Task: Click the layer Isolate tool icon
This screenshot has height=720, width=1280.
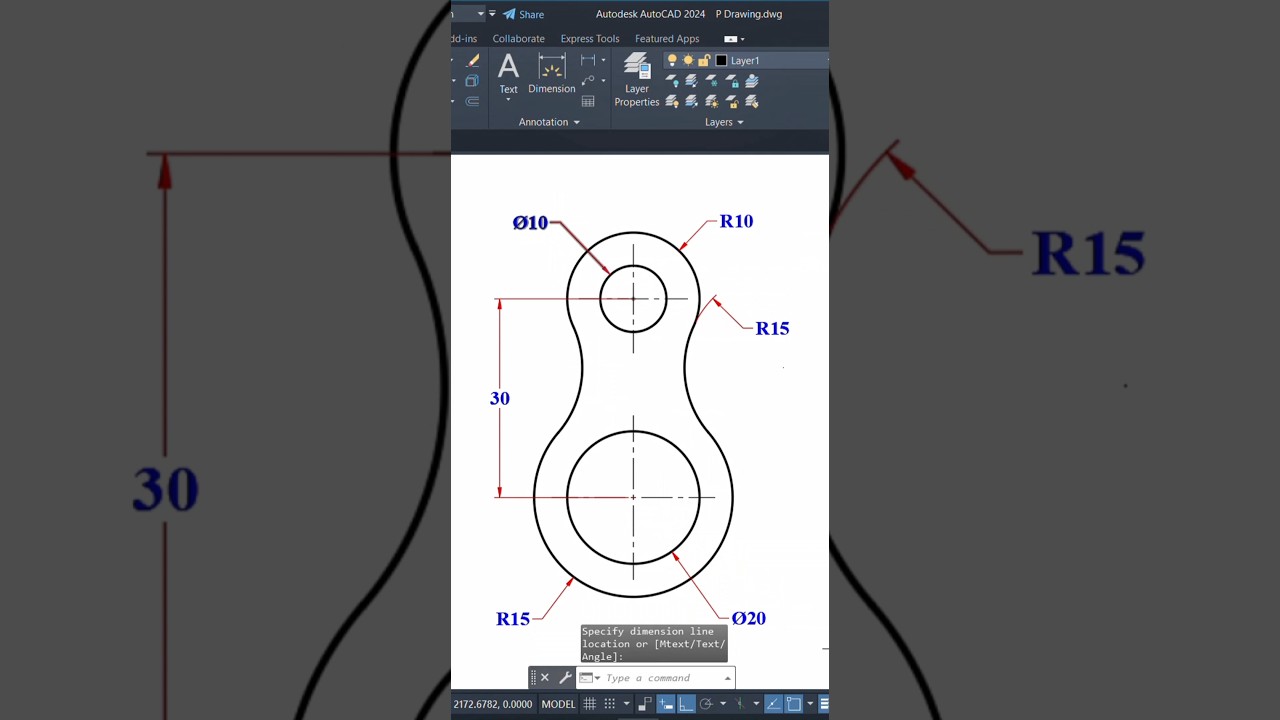Action: coord(691,81)
